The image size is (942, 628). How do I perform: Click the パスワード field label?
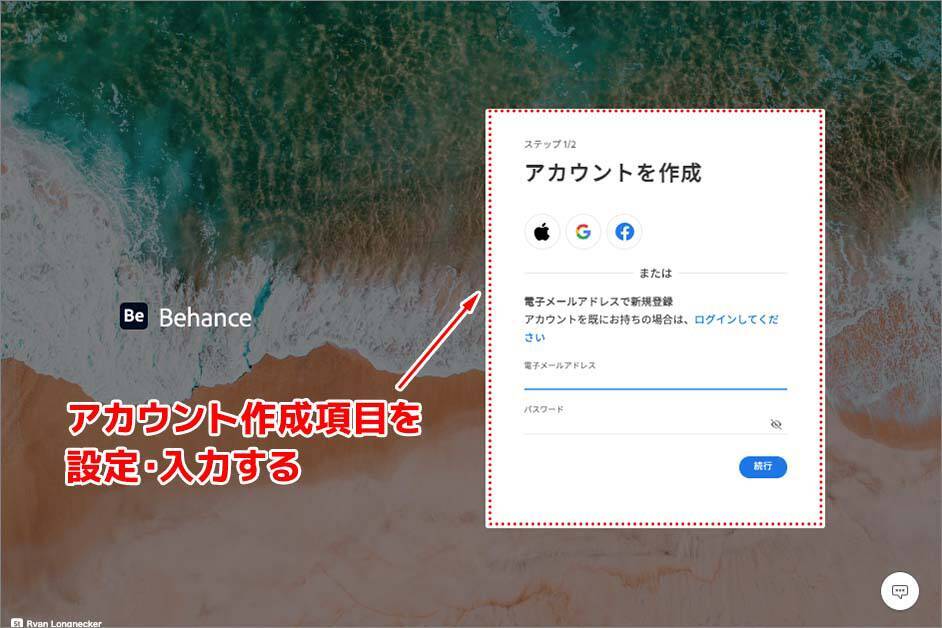click(x=544, y=409)
